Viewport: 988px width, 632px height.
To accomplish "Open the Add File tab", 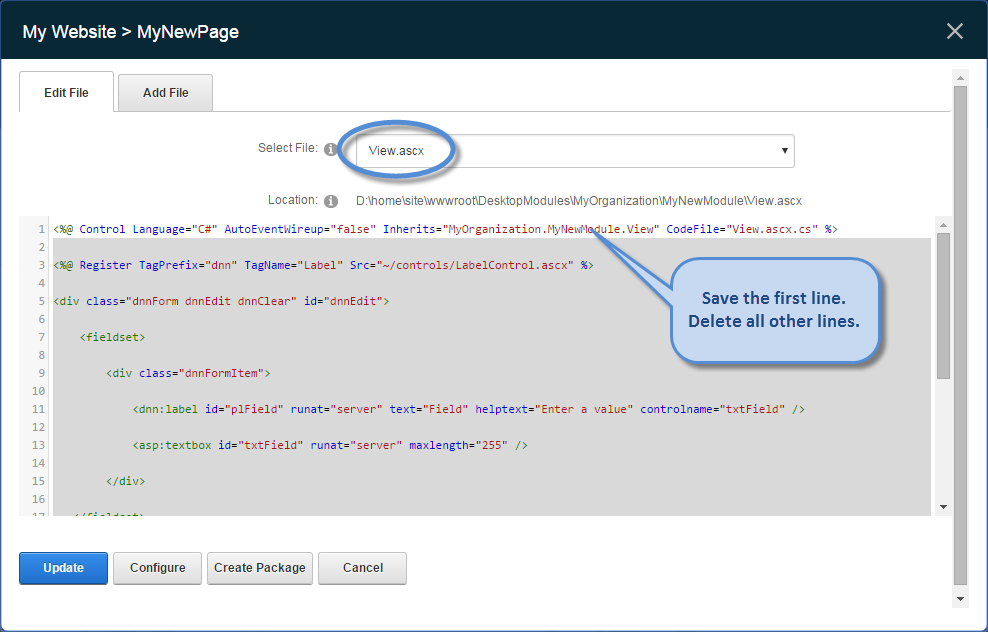I will pyautogui.click(x=165, y=93).
